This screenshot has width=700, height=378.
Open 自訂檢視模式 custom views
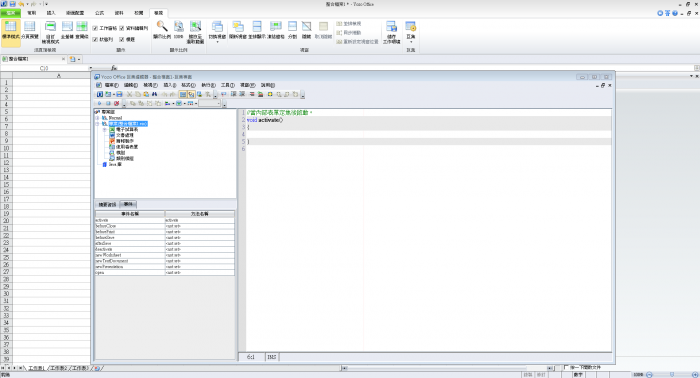[50, 32]
